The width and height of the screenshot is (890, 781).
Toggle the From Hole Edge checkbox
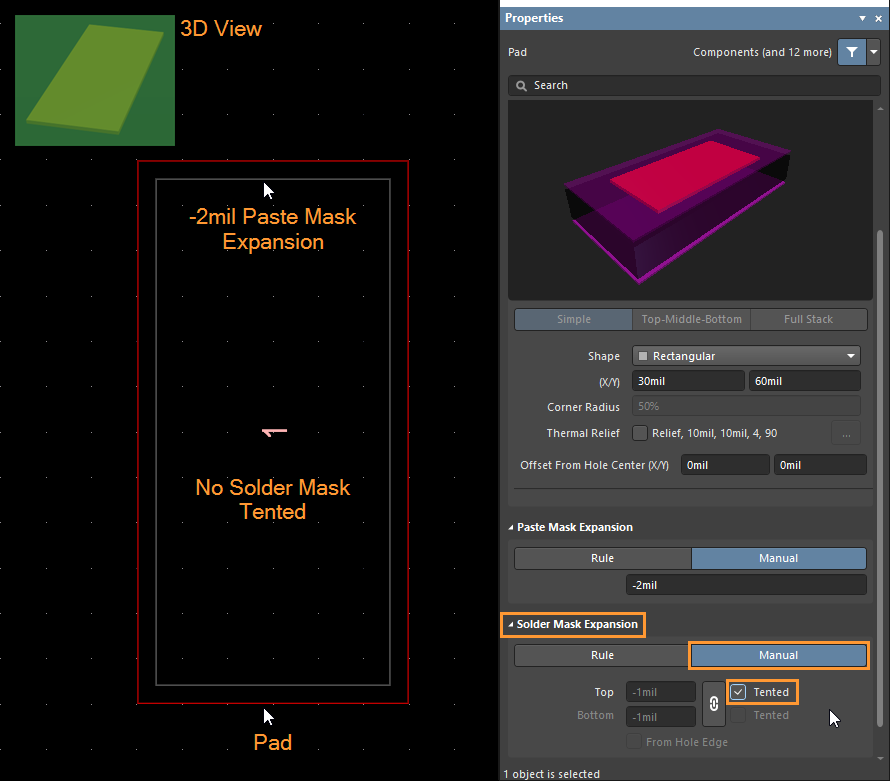[634, 742]
